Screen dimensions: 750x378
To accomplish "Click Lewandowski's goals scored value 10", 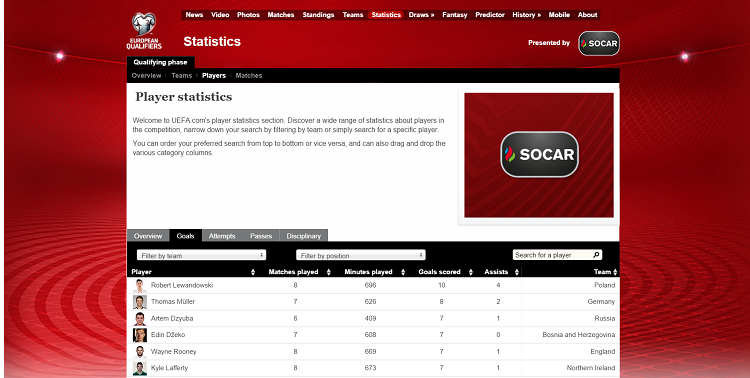I will coord(441,285).
